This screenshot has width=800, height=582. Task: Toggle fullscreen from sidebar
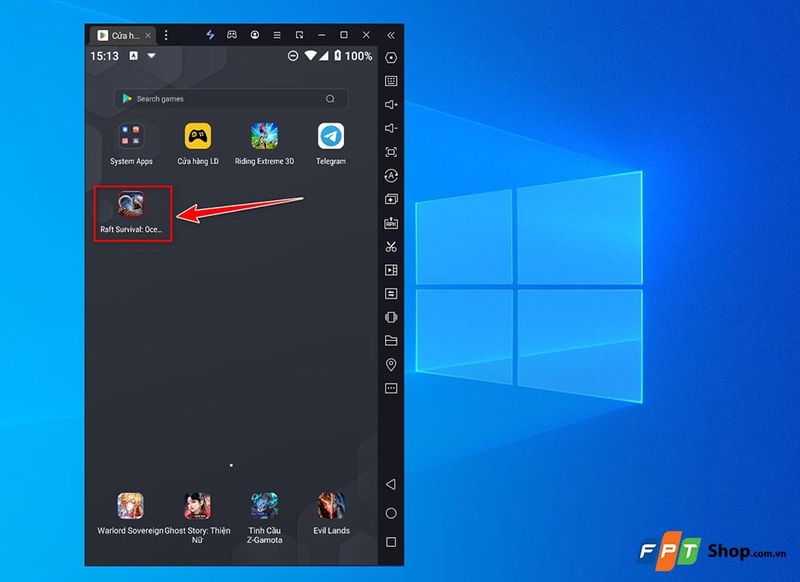coord(391,152)
